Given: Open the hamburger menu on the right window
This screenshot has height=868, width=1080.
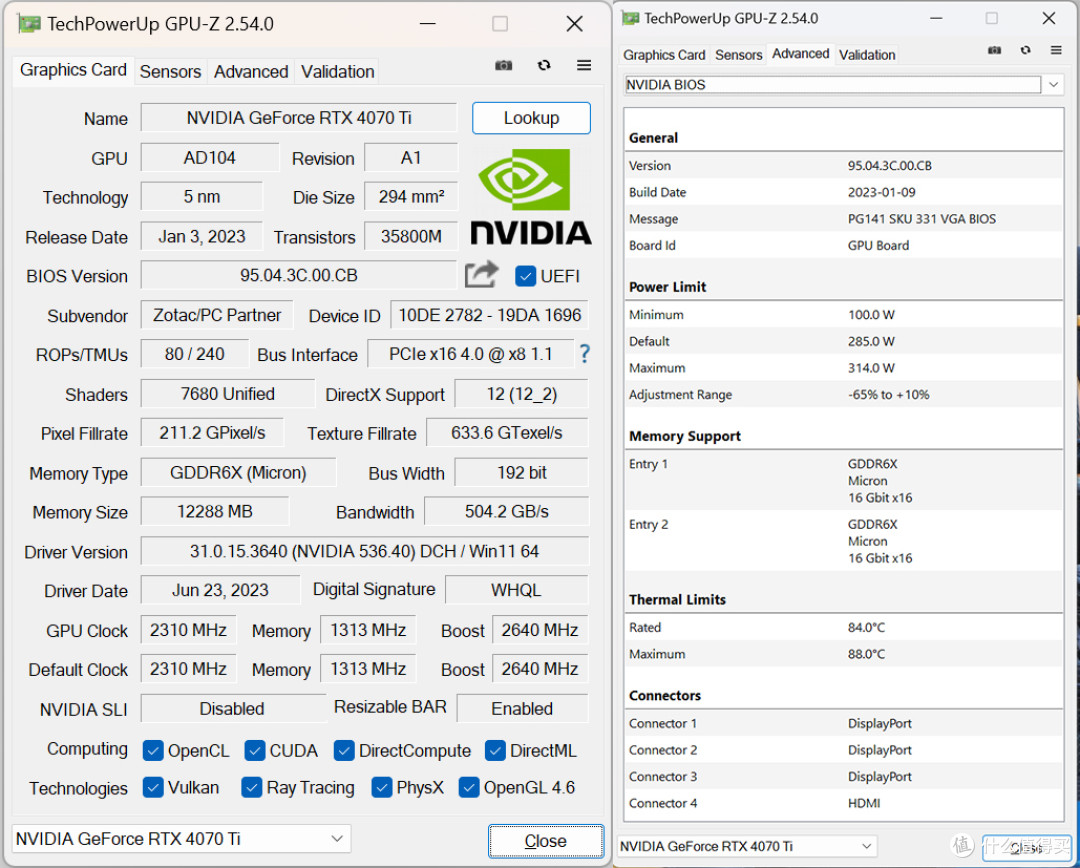Looking at the screenshot, I should [x=1055, y=49].
